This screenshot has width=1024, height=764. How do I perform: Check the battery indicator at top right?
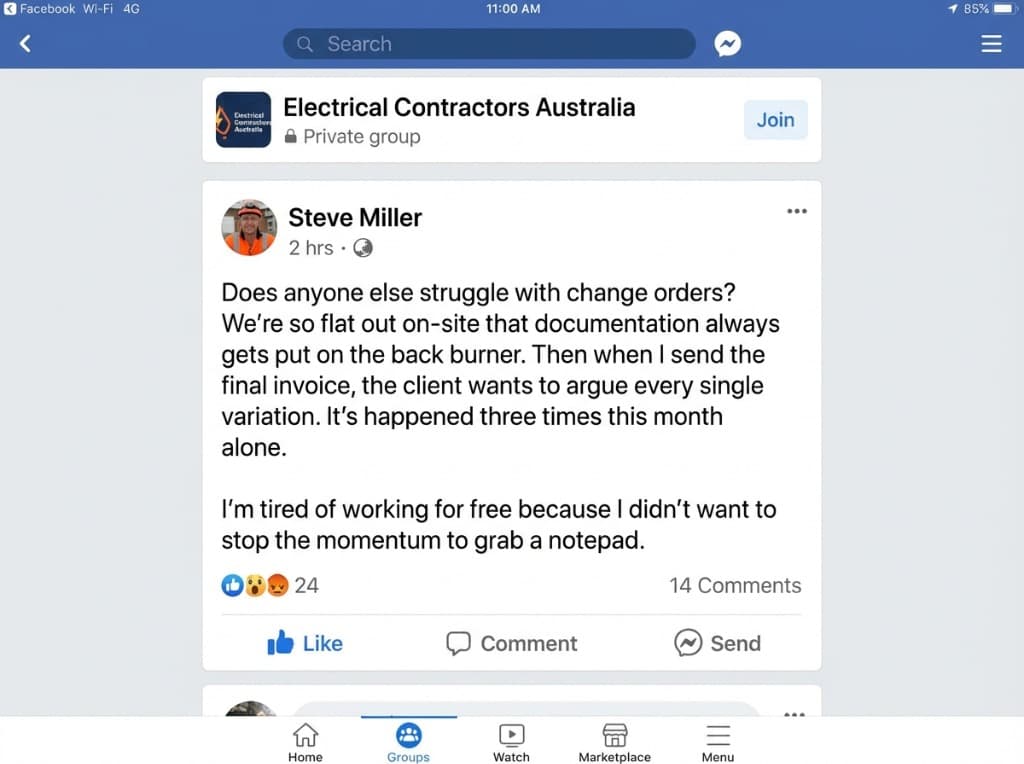1003,8
